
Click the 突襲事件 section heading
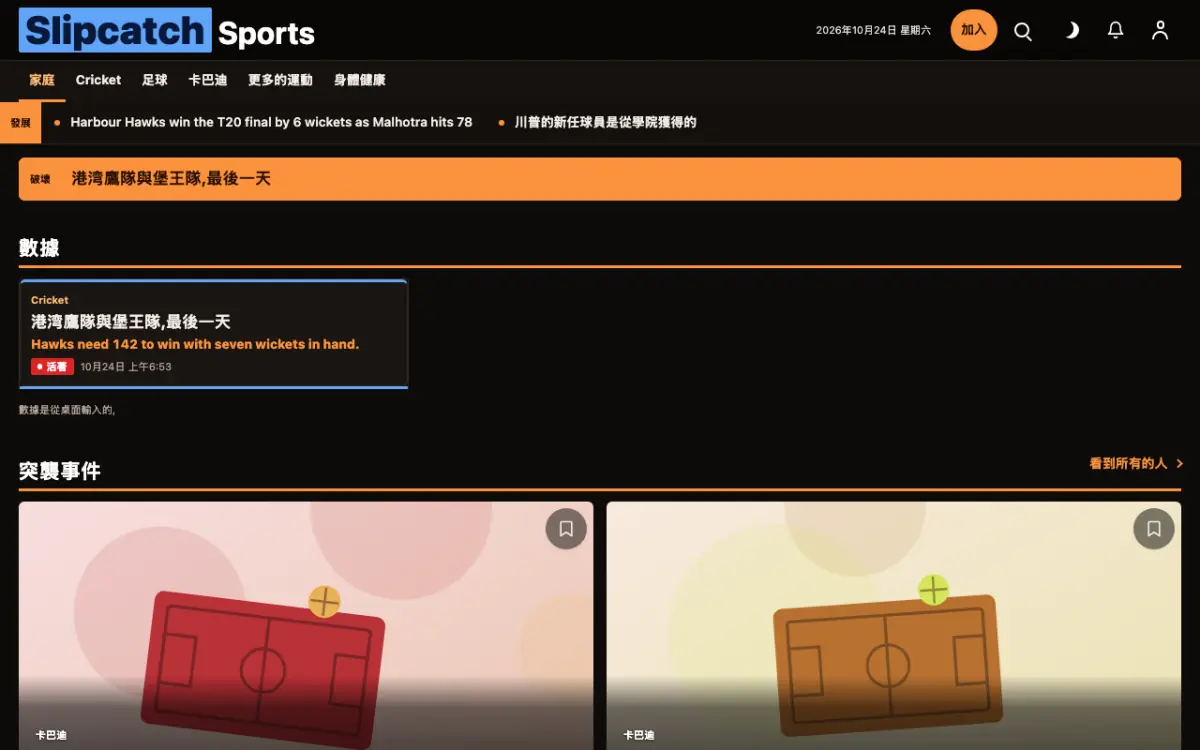click(x=60, y=471)
